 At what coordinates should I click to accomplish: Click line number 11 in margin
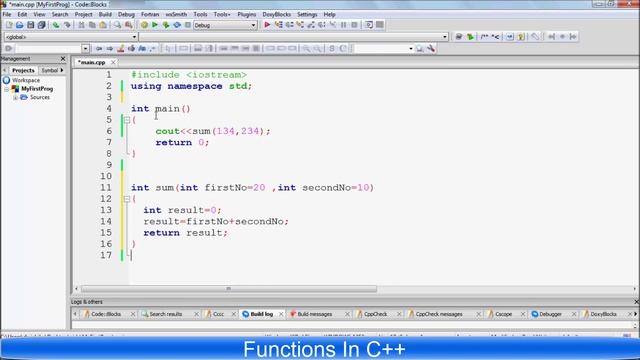tap(106, 188)
